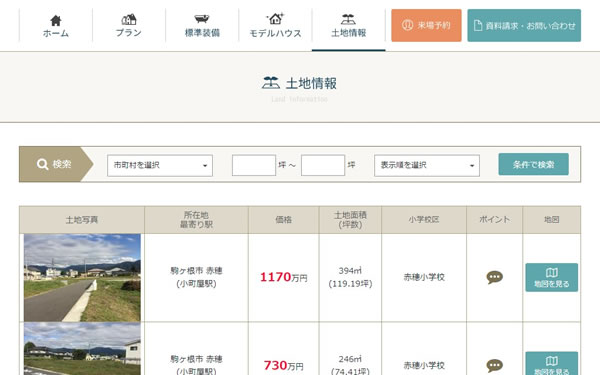Image resolution: width=600 pixels, height=375 pixels.
Task: Click the 価格 column header
Action: 284,220
